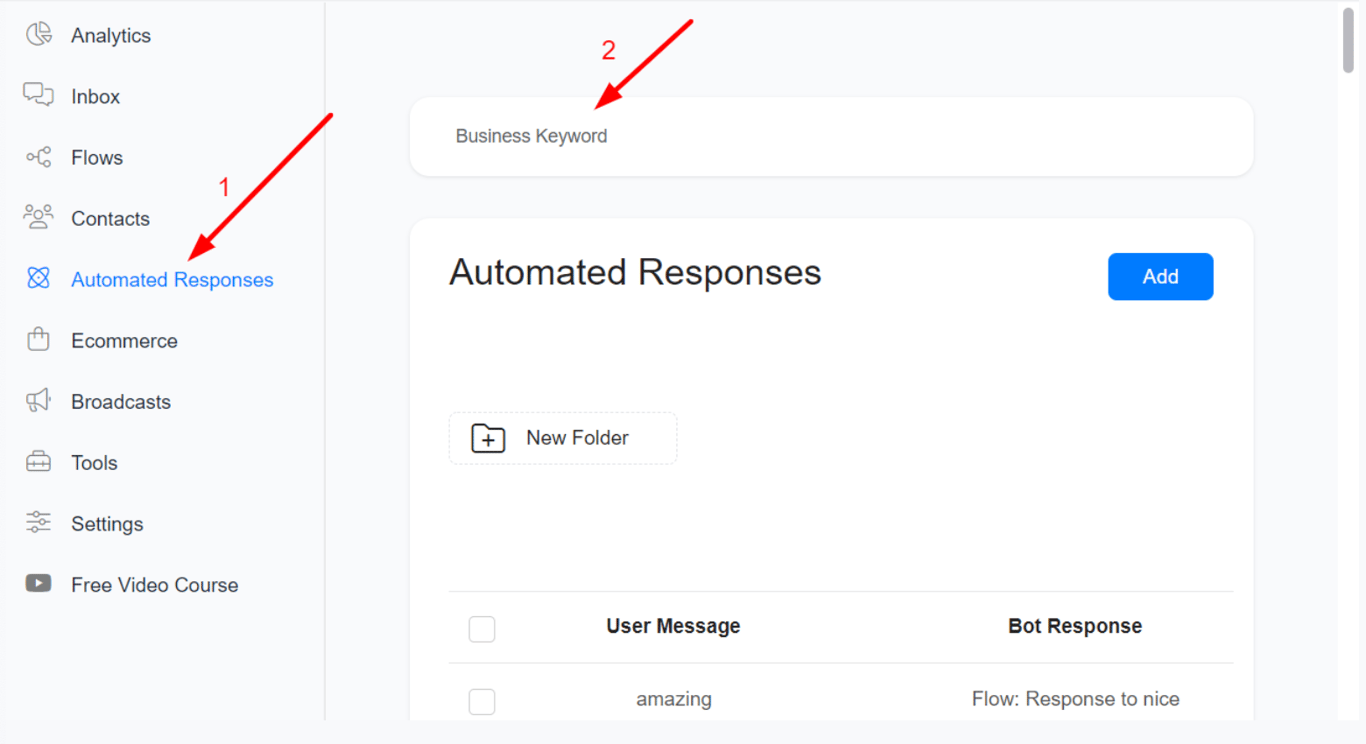Open Broadcasts from the sidebar
The image size is (1366, 744).
pos(121,402)
